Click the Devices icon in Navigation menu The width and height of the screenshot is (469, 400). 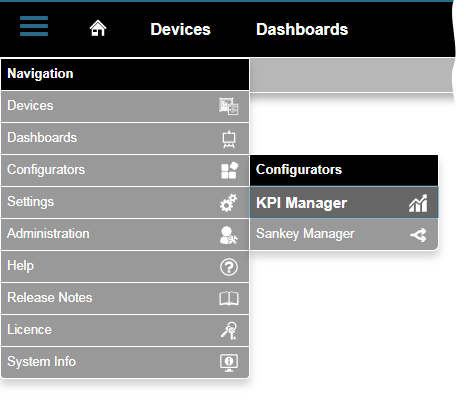pyautogui.click(x=229, y=106)
